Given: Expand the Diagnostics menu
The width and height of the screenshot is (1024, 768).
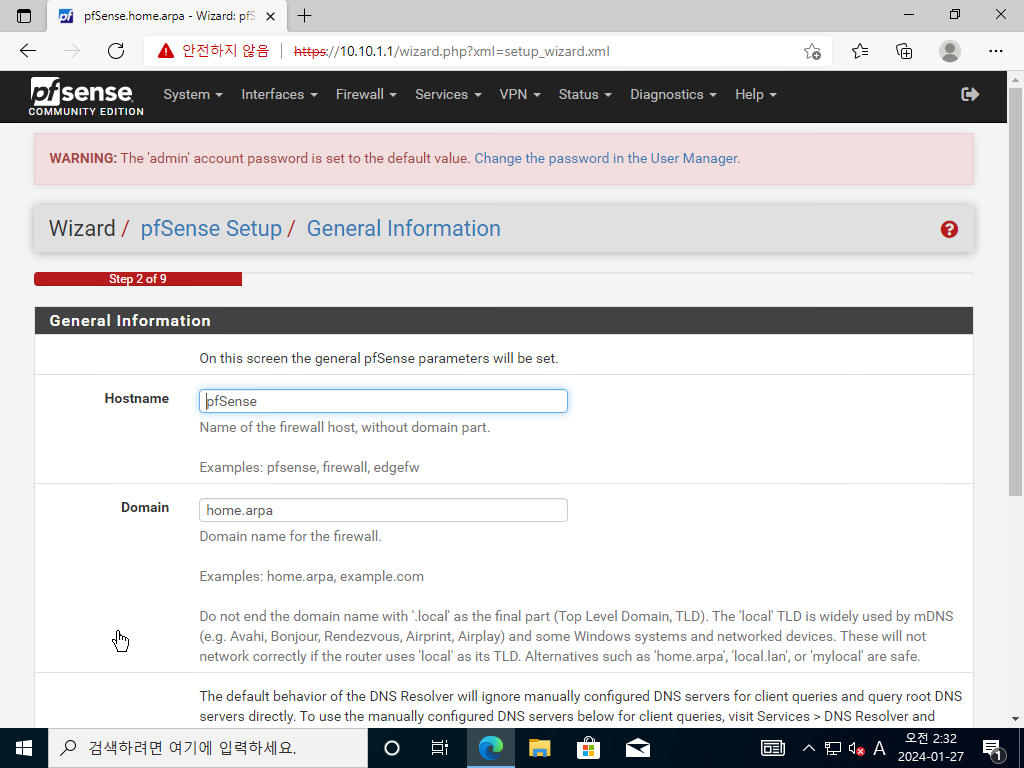Looking at the screenshot, I should [x=673, y=95].
